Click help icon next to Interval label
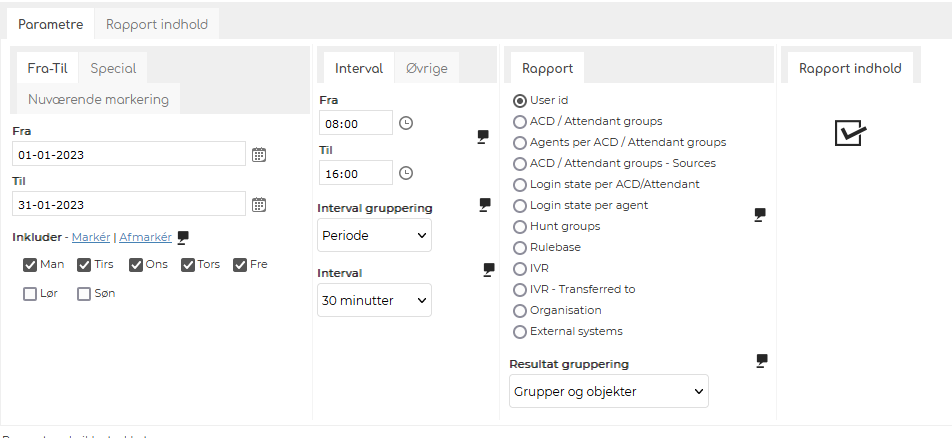This screenshot has height=438, width=952. click(x=489, y=270)
